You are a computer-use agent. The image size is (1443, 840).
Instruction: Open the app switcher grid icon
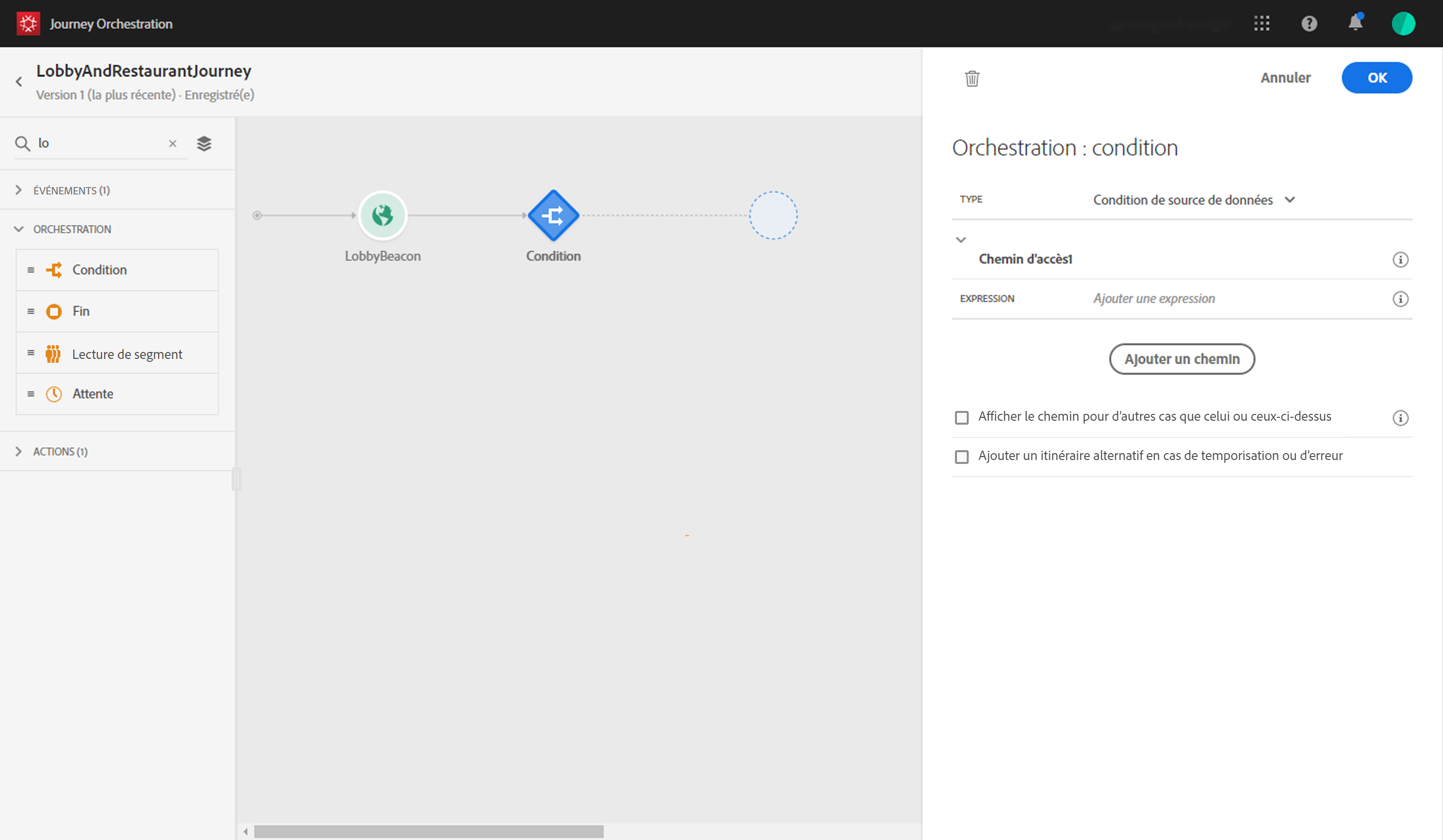1261,24
